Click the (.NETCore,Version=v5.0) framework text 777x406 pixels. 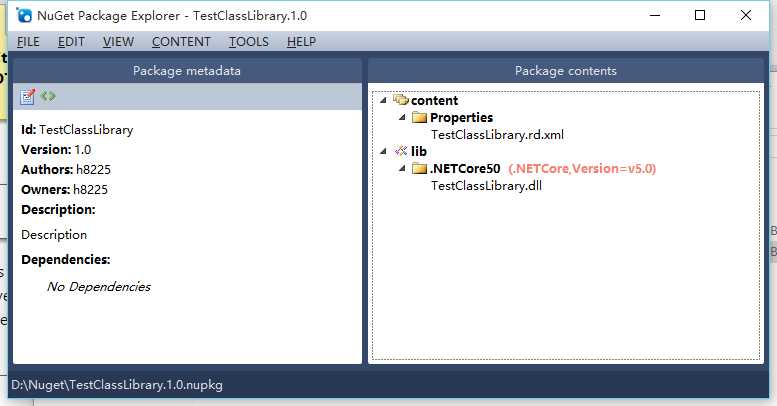tap(582, 169)
